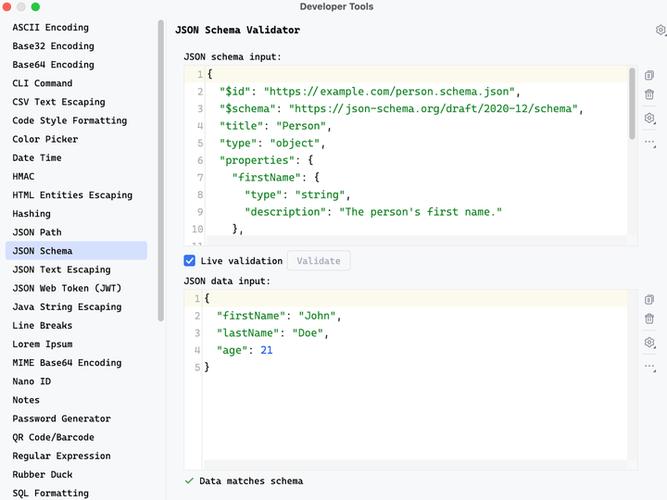
Task: Clear the JSON schema input with trash icon
Action: point(649,94)
